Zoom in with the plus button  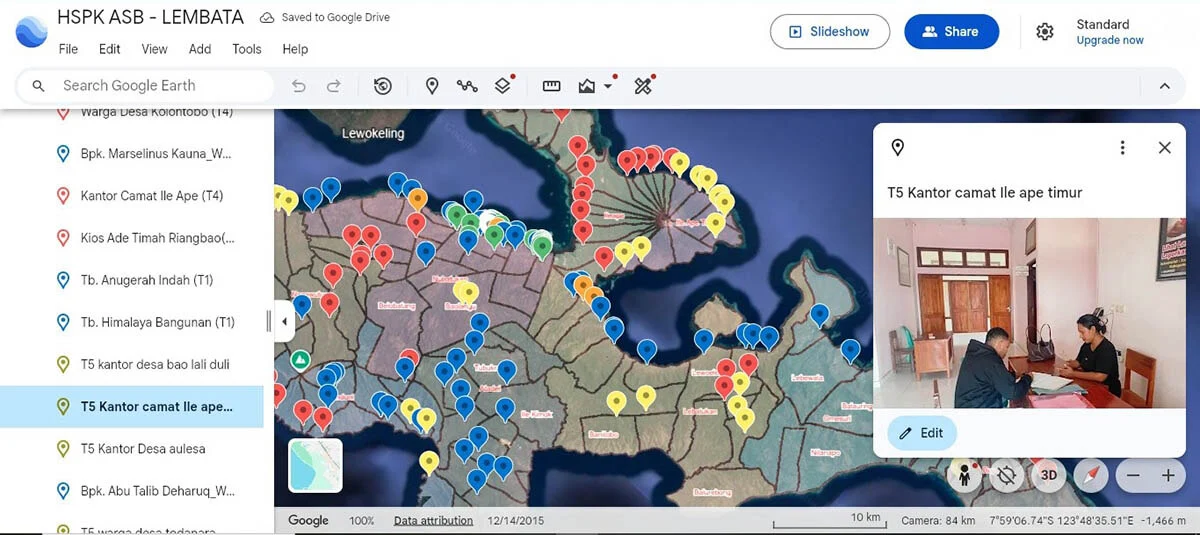(x=1167, y=477)
